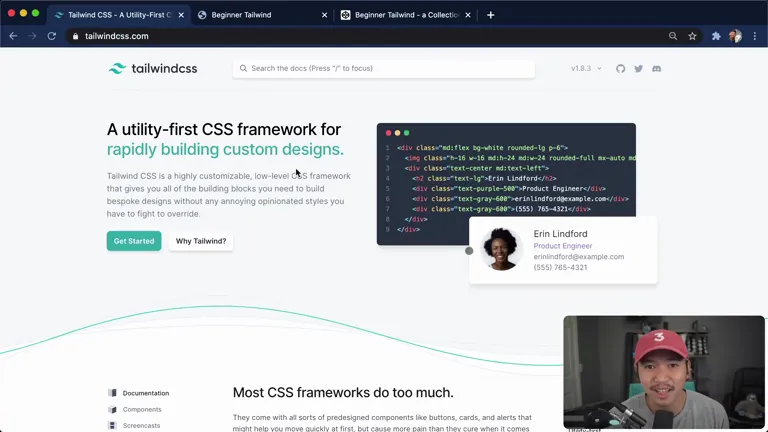Switch to the Beginner Tailwind tab
The width and height of the screenshot is (768, 432).
pyautogui.click(x=264, y=15)
